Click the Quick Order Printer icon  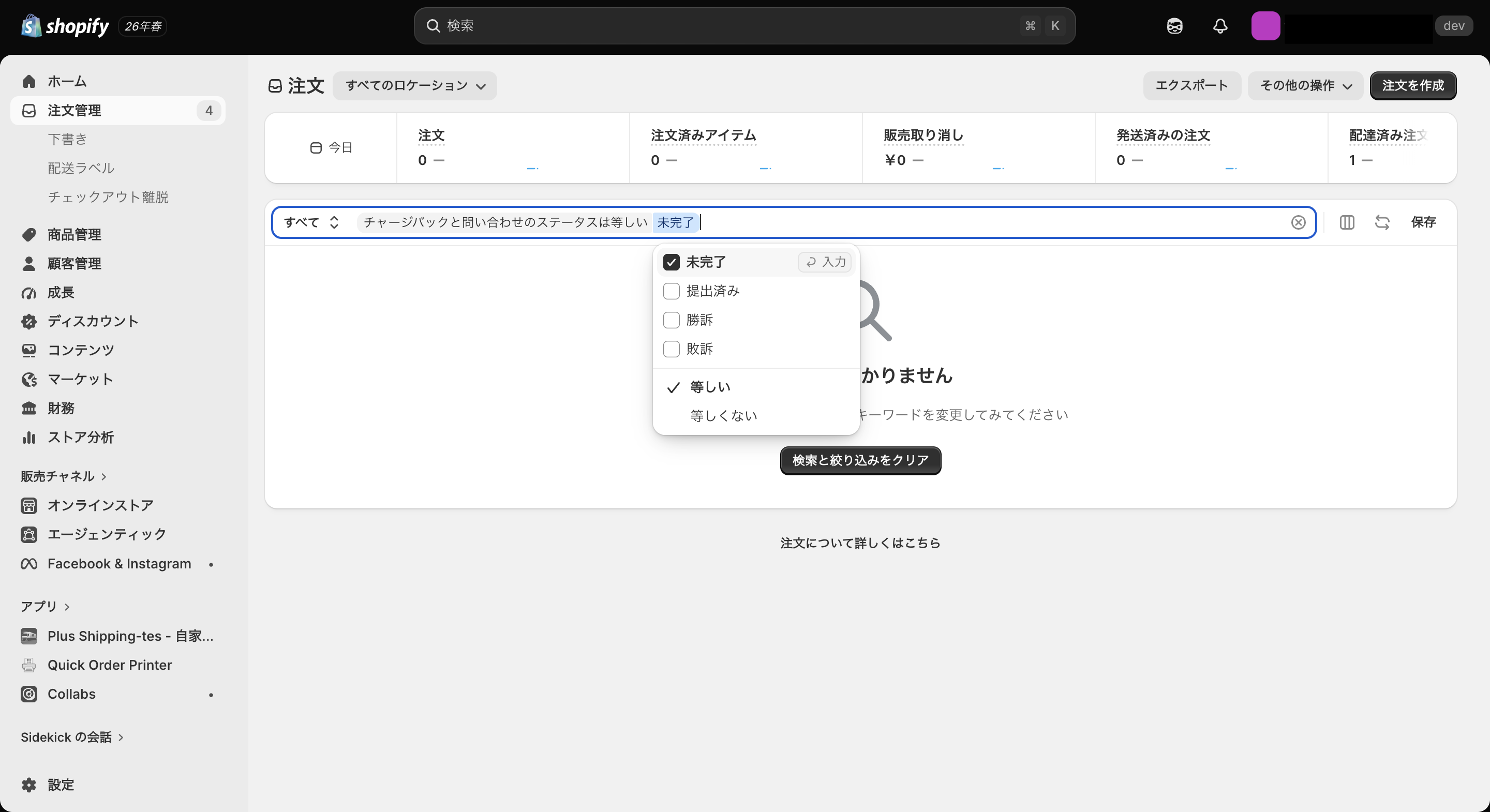29,665
